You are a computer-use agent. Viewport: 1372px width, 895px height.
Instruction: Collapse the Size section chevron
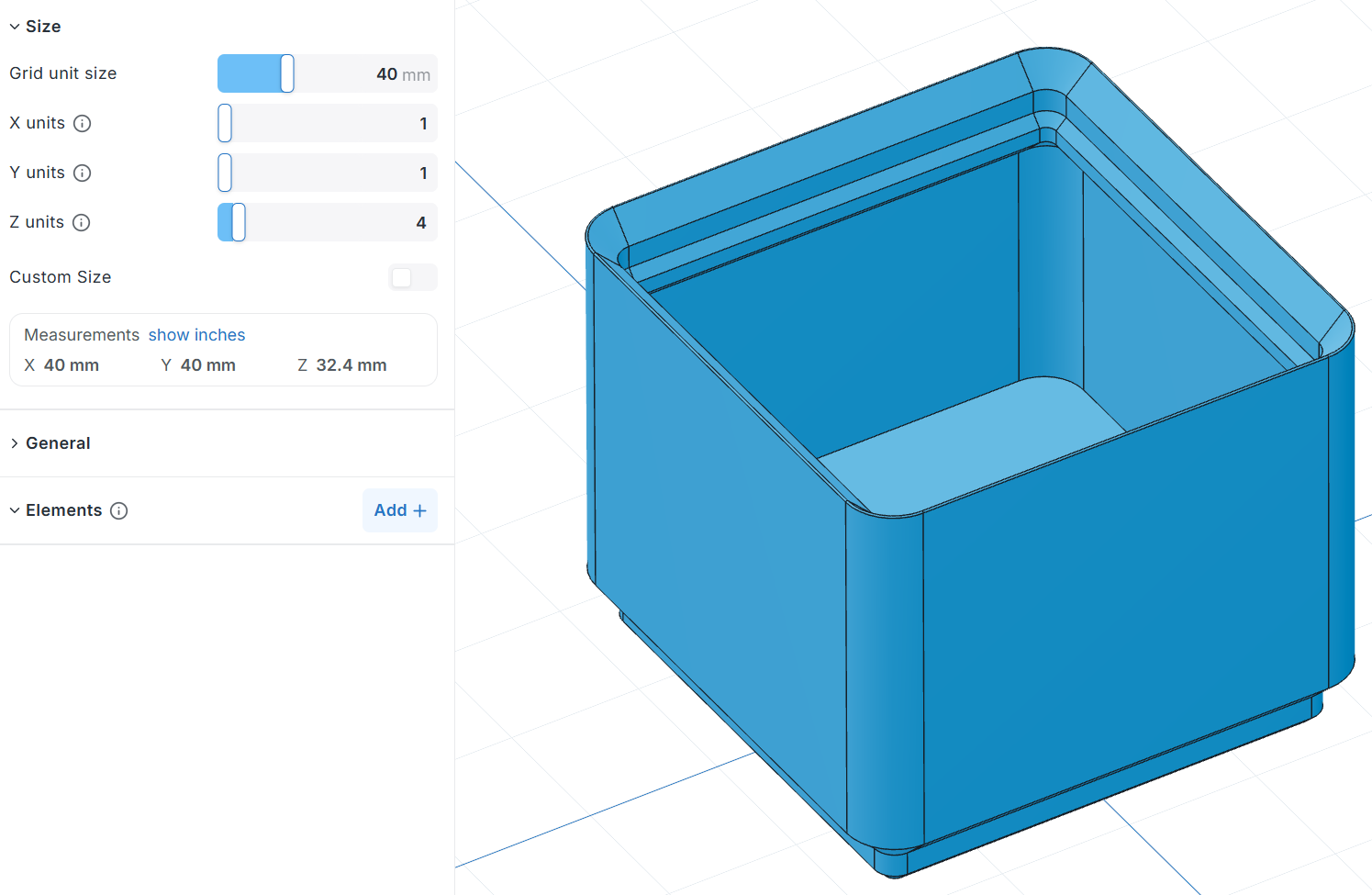point(15,27)
